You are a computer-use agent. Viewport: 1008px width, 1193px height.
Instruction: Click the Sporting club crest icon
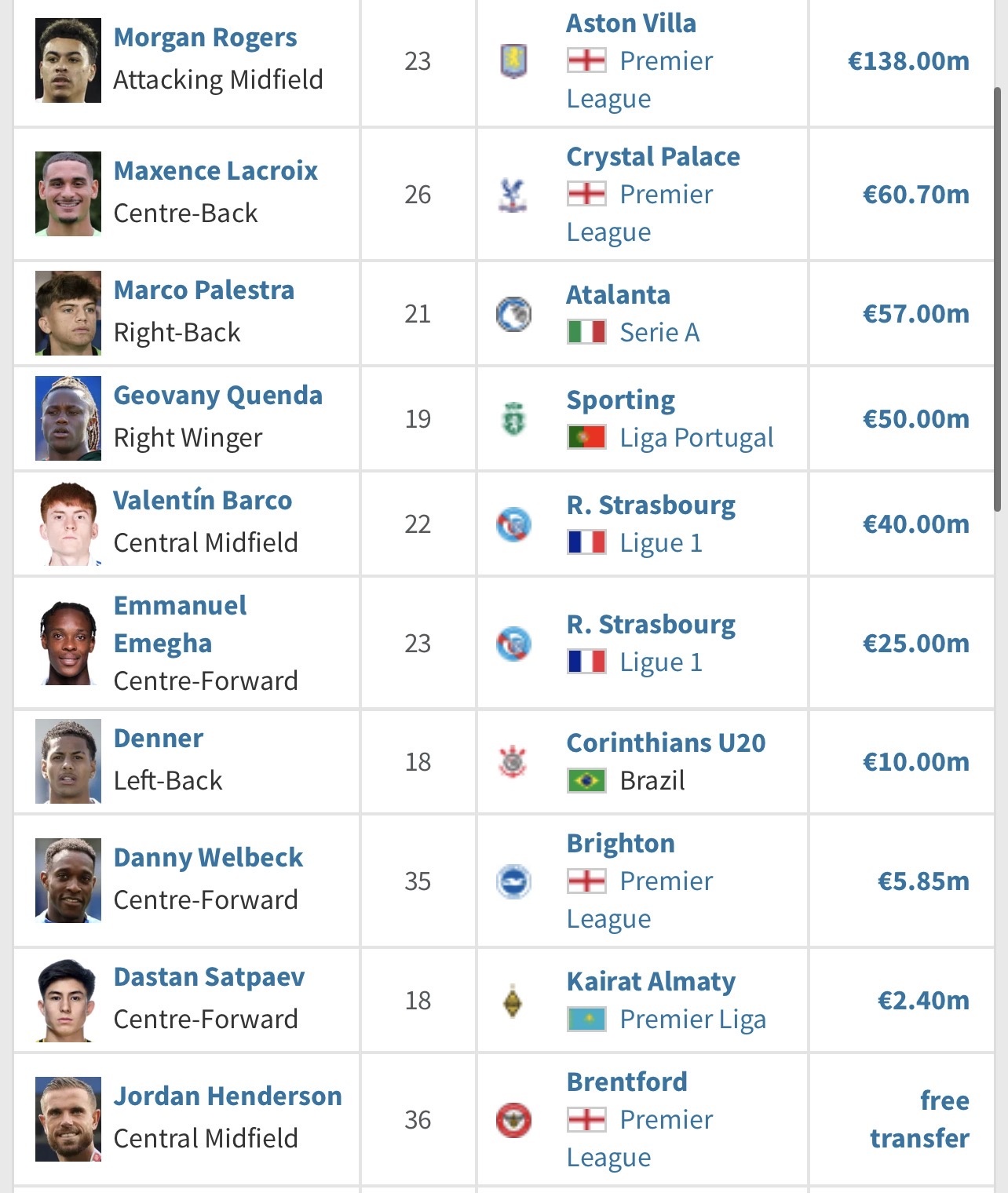coord(513,419)
